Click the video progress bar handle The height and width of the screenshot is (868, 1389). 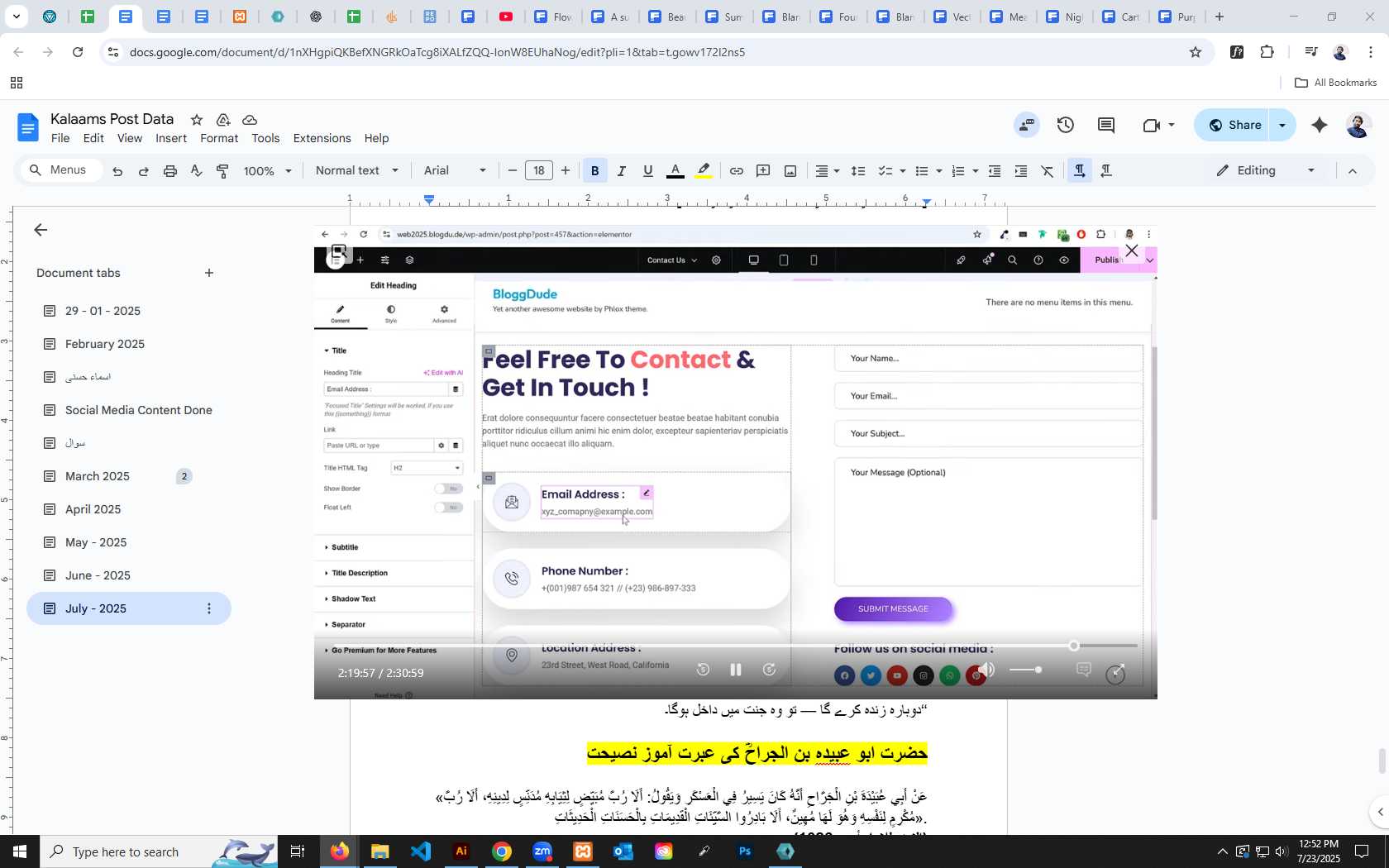click(x=1074, y=646)
